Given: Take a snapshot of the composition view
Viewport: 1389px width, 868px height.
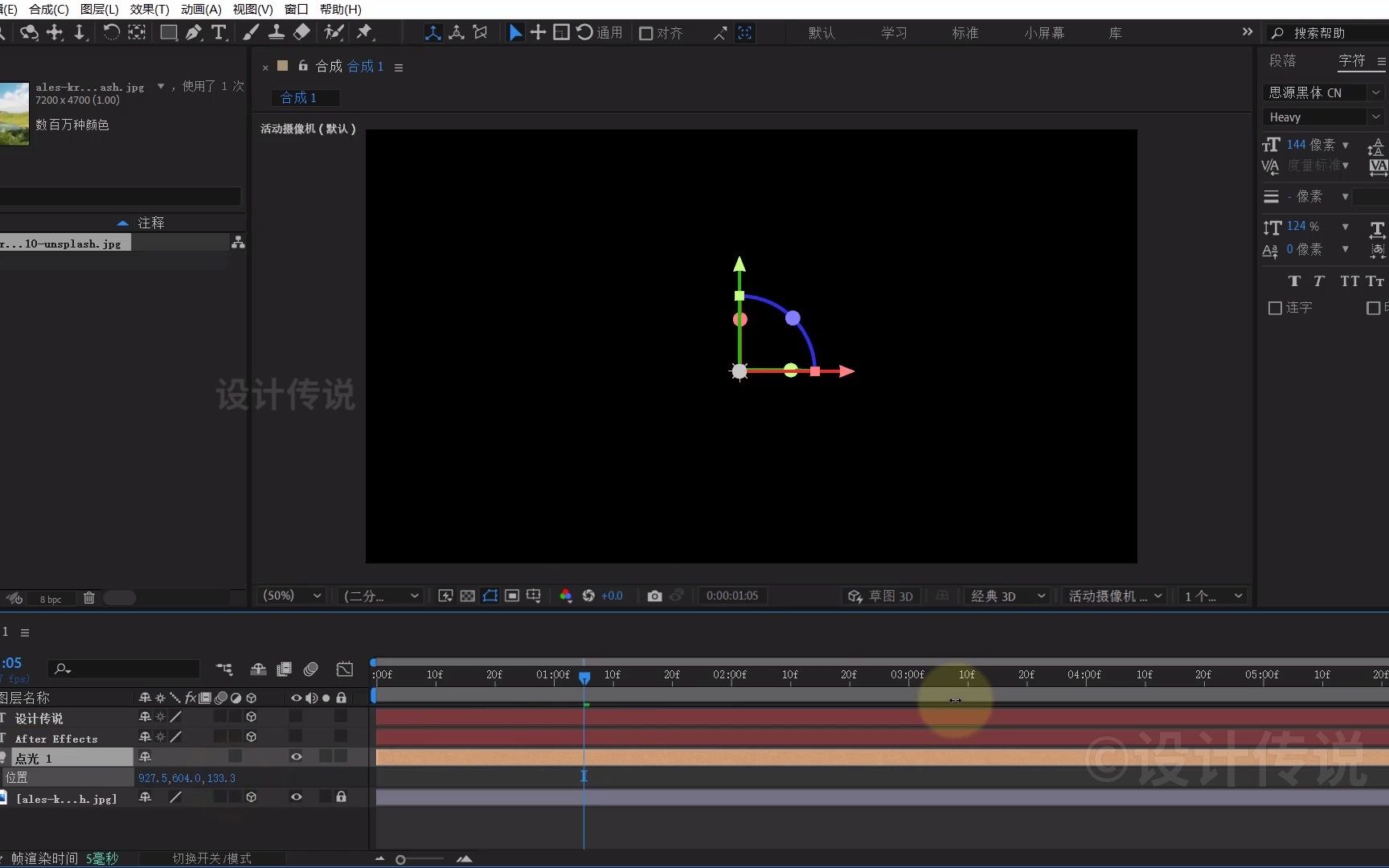Looking at the screenshot, I should tap(654, 596).
